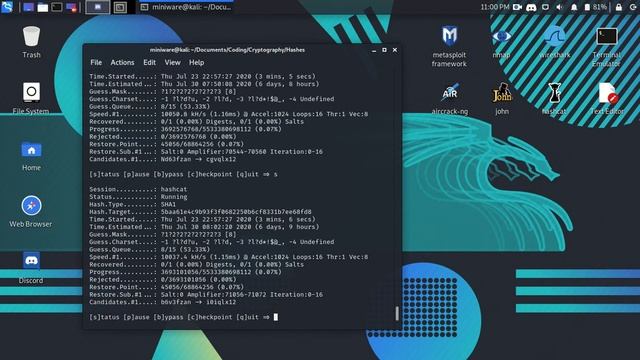
Task: Click the lock screen panel icon
Action: (619, 7)
